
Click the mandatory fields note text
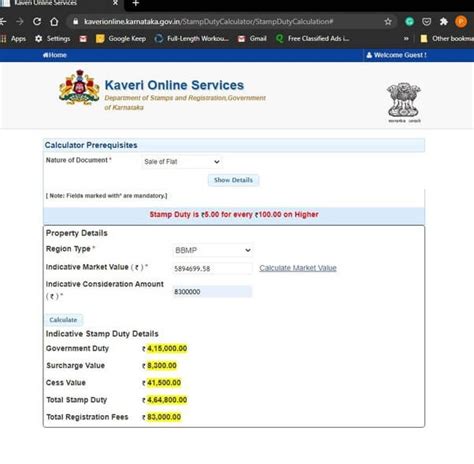click(x=107, y=196)
